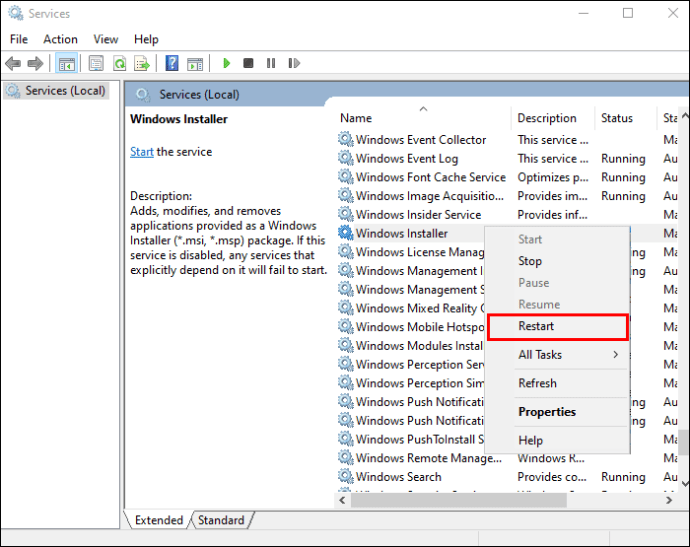Click the Export List toolbar icon
Image resolution: width=690 pixels, height=547 pixels.
pos(142,63)
